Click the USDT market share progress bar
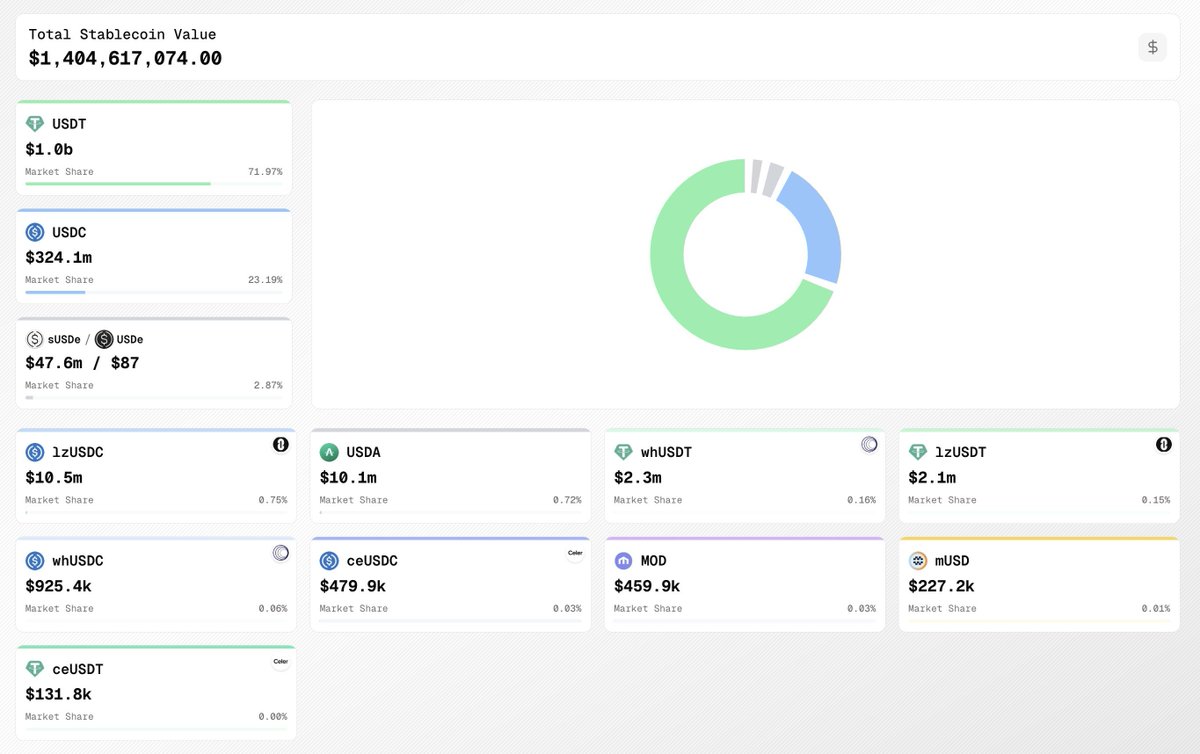Viewport: 1200px width, 754px height. [x=154, y=184]
